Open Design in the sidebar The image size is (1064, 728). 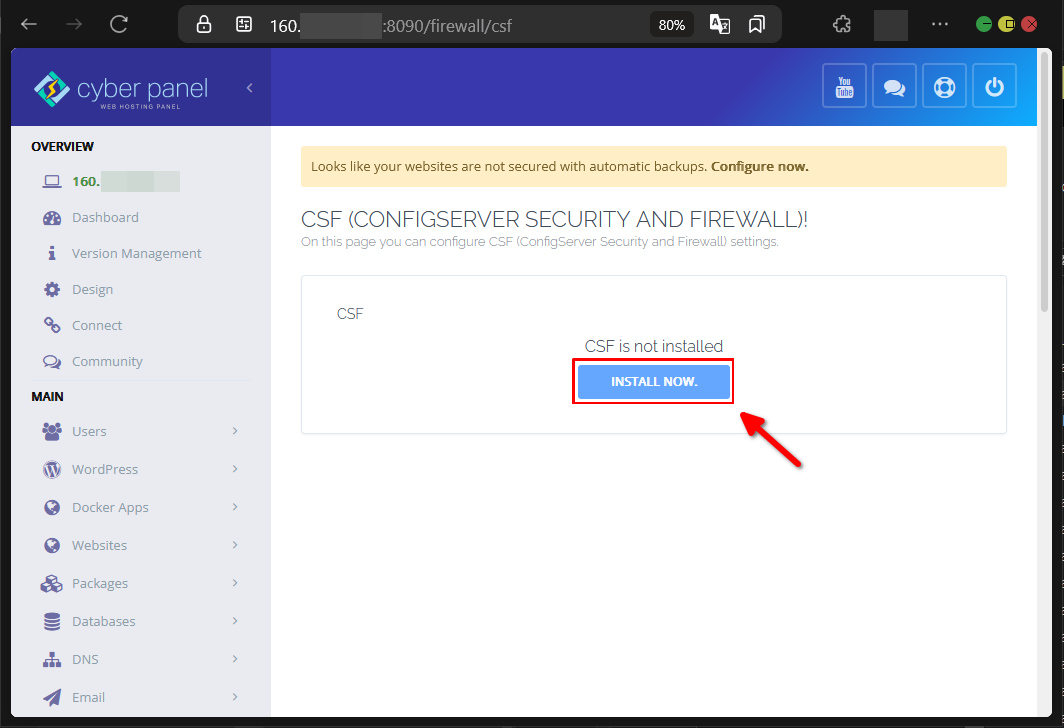click(x=92, y=290)
